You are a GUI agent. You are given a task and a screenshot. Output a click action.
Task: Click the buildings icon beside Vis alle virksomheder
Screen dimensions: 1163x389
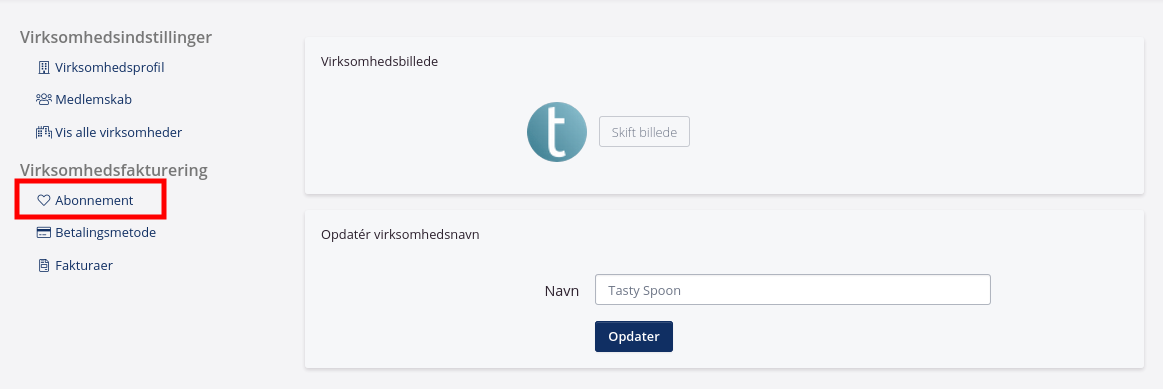pos(44,133)
